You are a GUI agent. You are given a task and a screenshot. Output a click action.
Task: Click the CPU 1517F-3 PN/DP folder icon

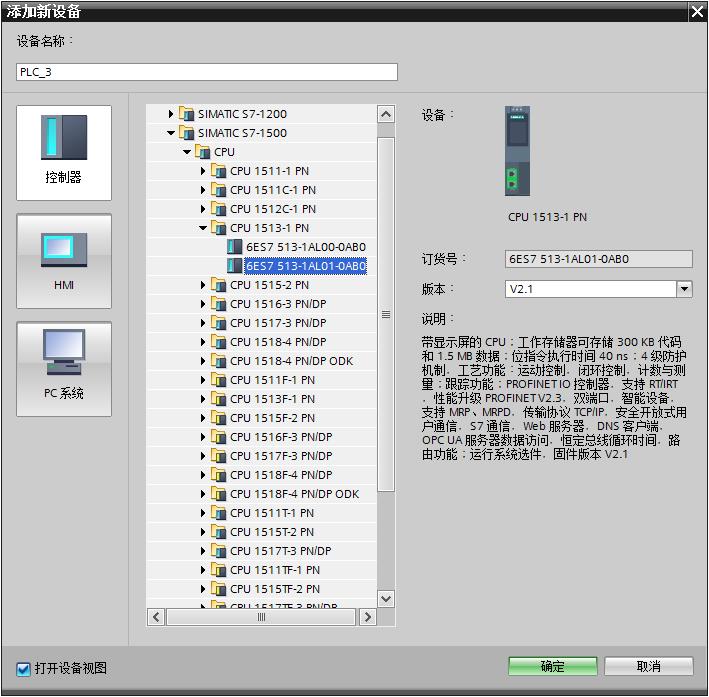click(219, 455)
